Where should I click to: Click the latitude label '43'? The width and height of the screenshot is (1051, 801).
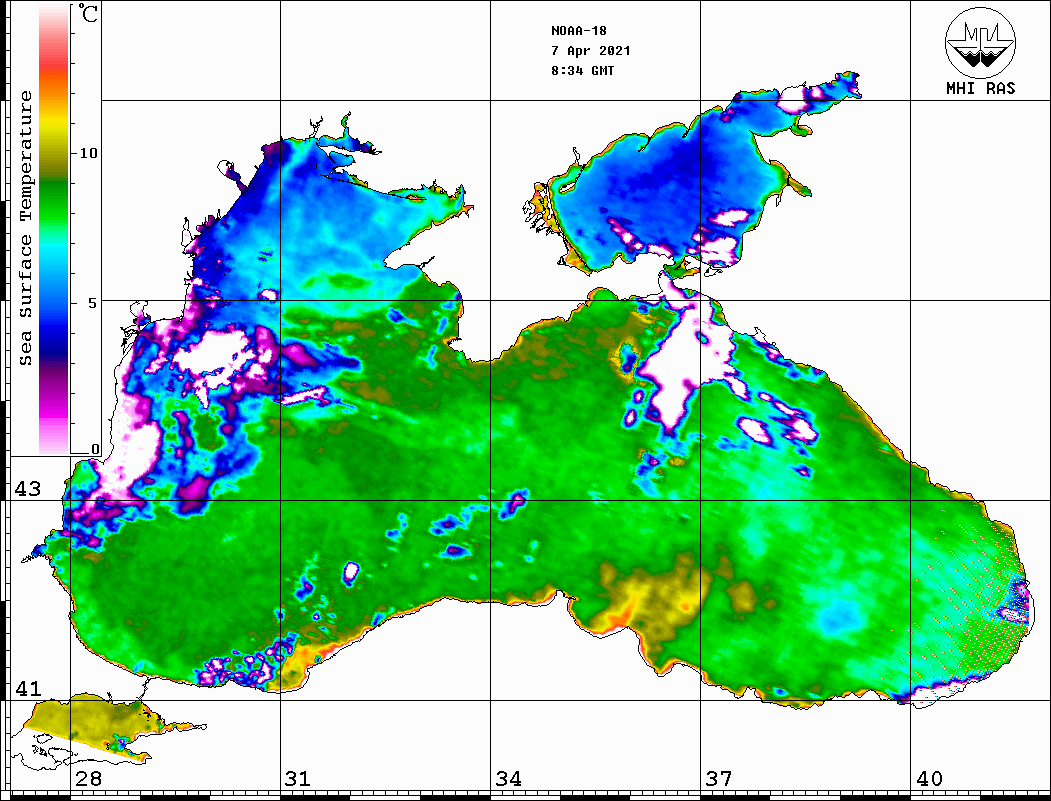[x=27, y=489]
